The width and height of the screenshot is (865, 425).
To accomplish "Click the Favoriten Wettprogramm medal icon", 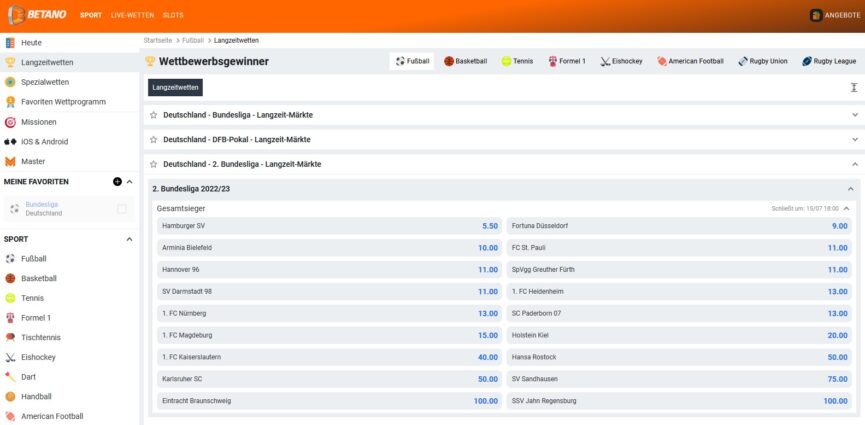I will coord(10,102).
